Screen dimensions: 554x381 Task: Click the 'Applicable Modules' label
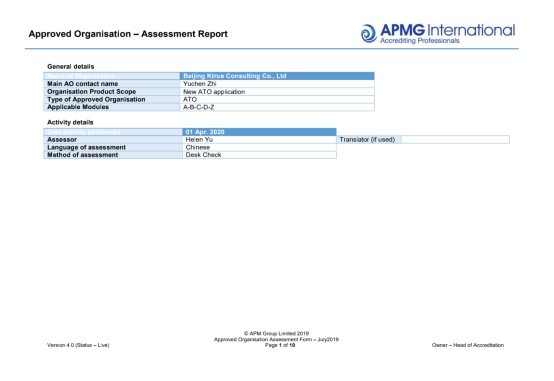click(x=78, y=107)
